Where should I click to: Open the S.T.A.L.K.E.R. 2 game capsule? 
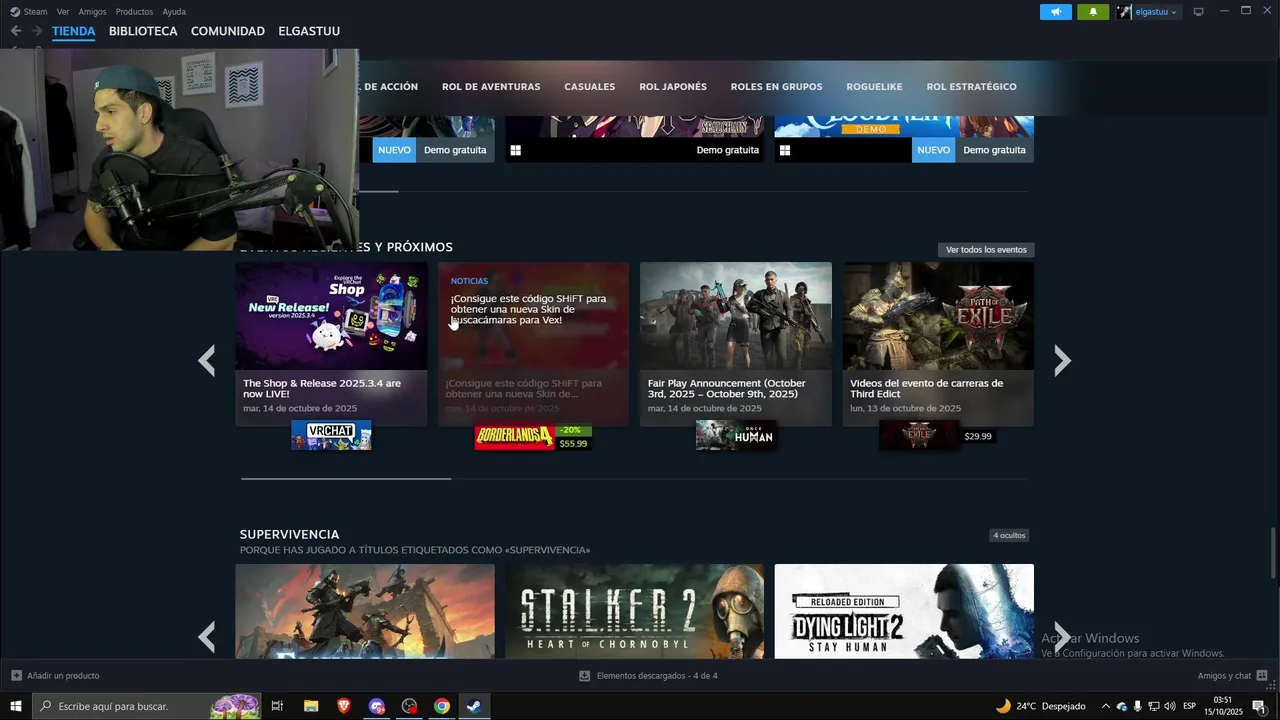pos(634,611)
